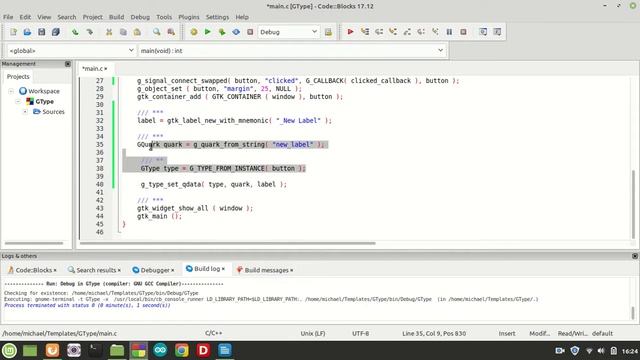Open the <global> scope dropdown
Image resolution: width=640 pixels, height=360 pixels.
click(71, 51)
